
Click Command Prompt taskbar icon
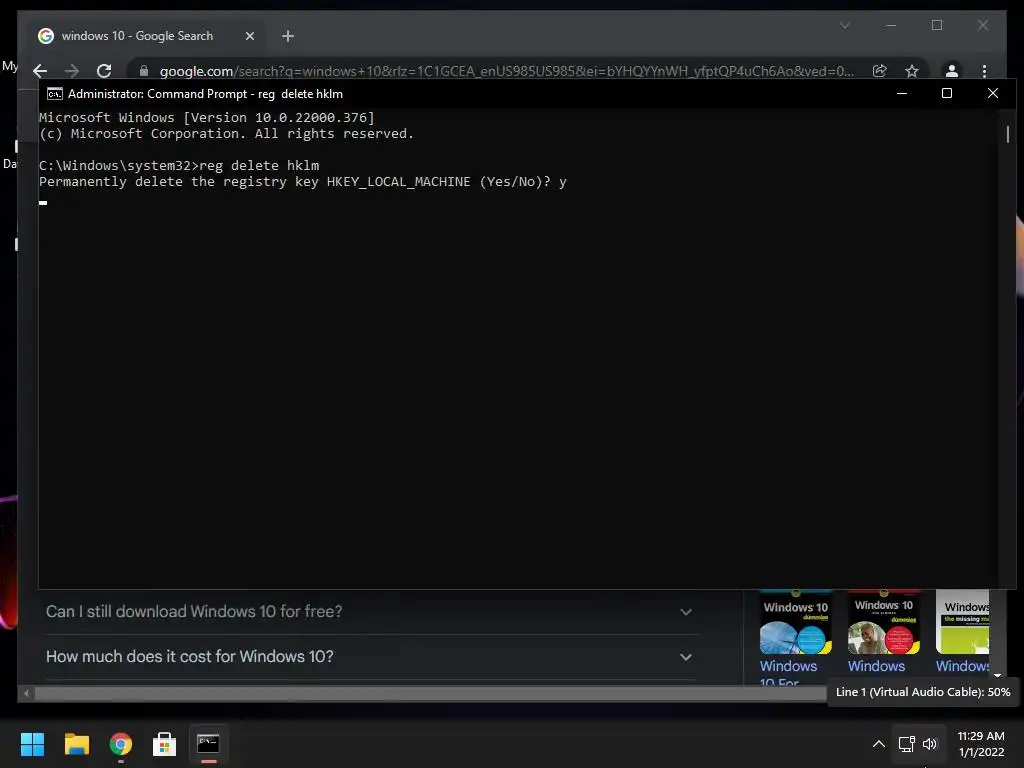tap(208, 744)
